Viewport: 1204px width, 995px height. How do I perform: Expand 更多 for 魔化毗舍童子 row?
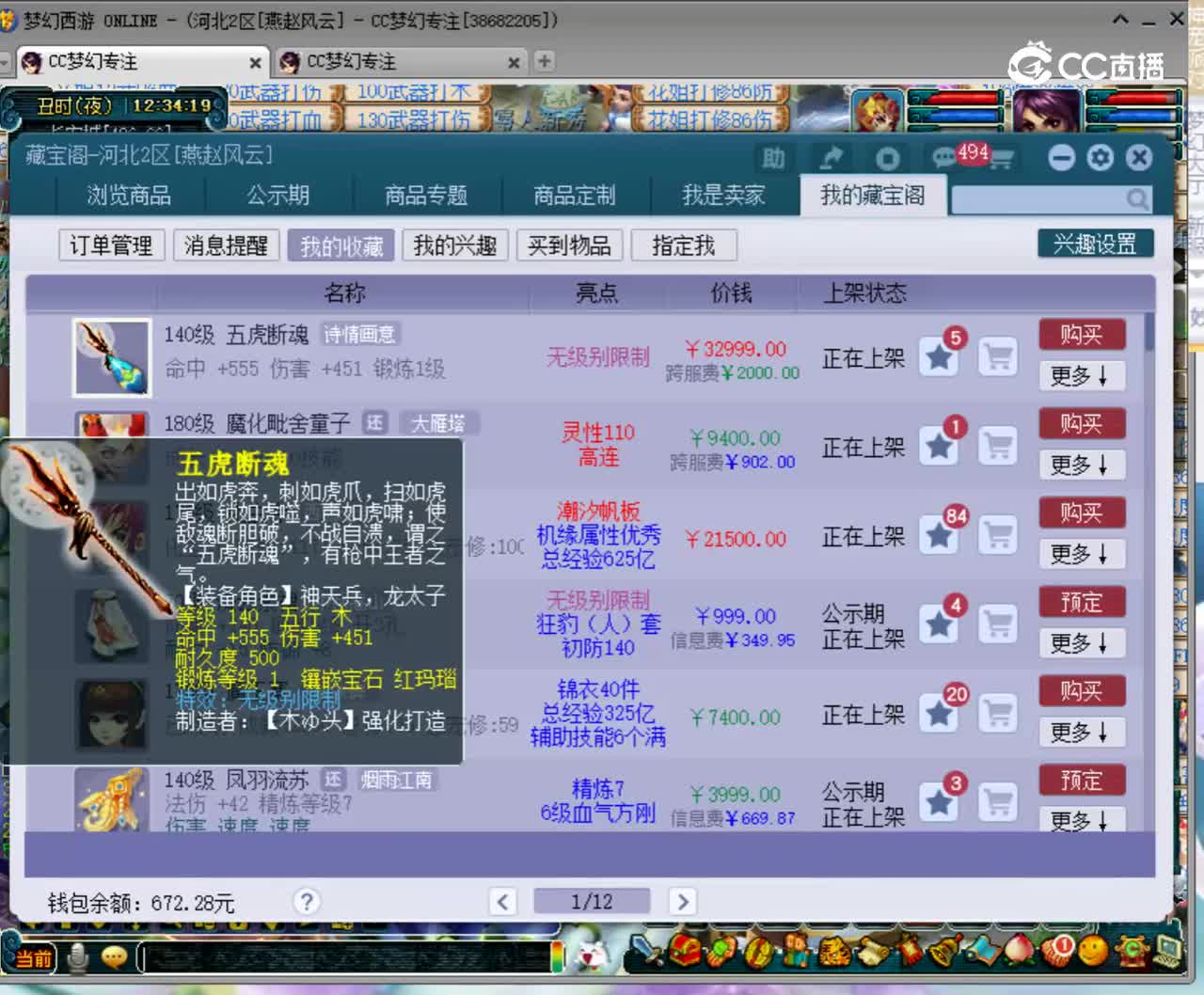[1081, 465]
